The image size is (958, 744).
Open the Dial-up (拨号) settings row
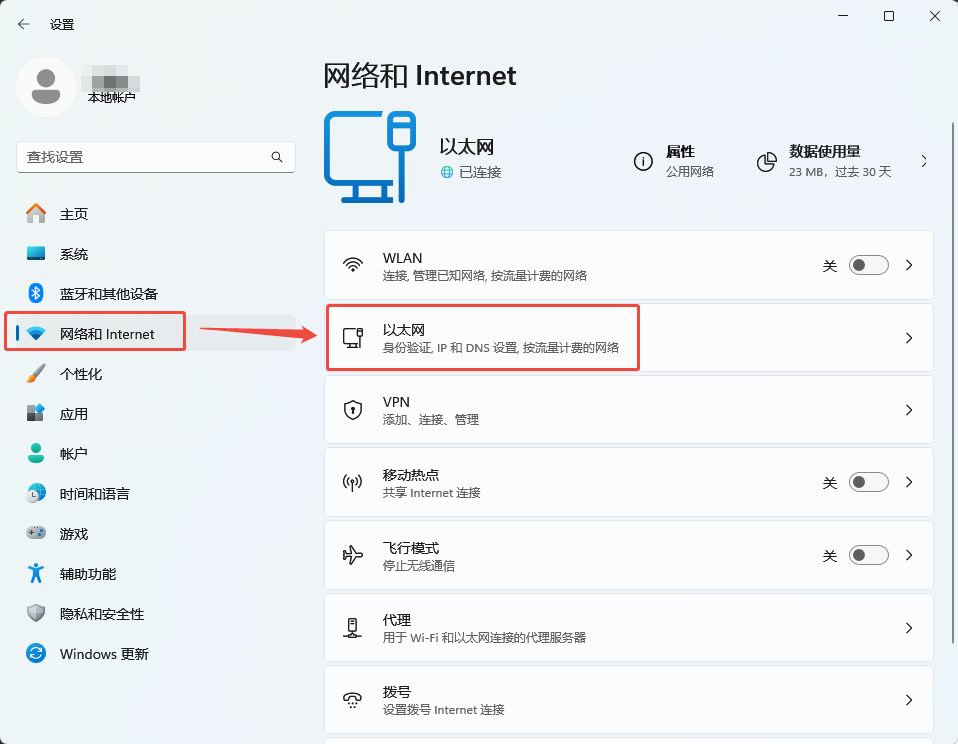(629, 700)
